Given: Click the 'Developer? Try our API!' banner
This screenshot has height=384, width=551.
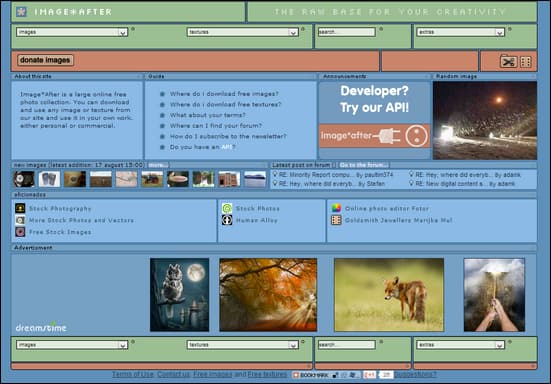Looking at the screenshot, I should click(x=374, y=115).
